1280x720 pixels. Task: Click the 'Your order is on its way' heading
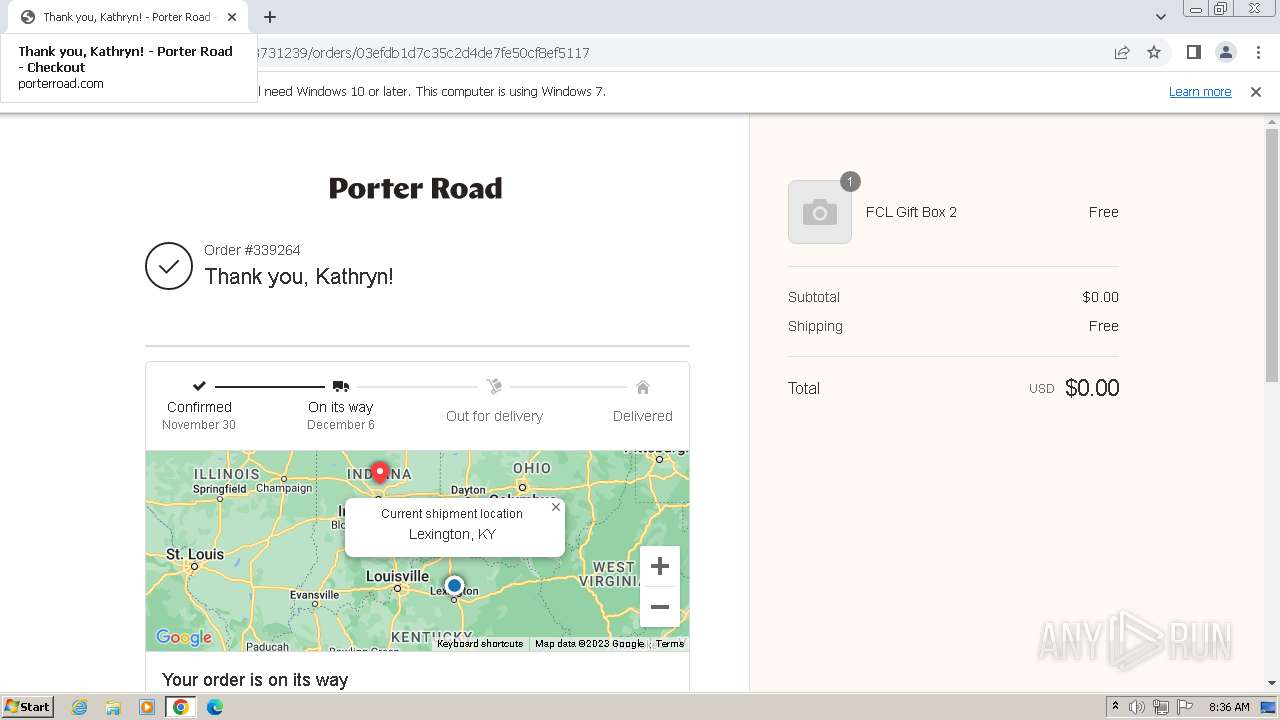255,680
